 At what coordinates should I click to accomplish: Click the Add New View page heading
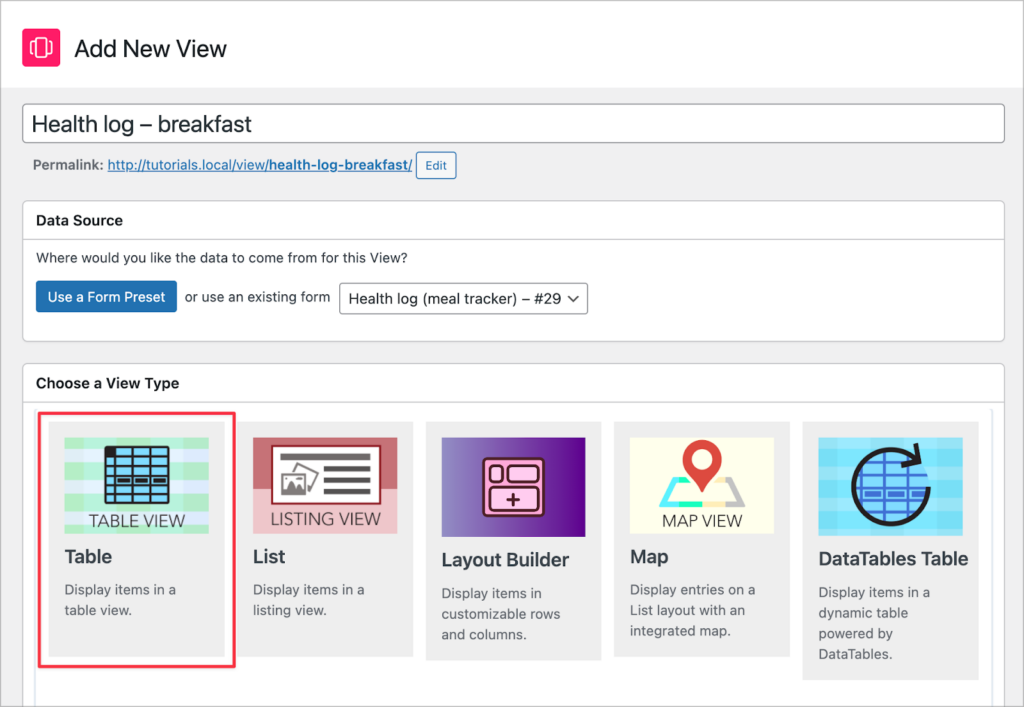click(x=151, y=49)
